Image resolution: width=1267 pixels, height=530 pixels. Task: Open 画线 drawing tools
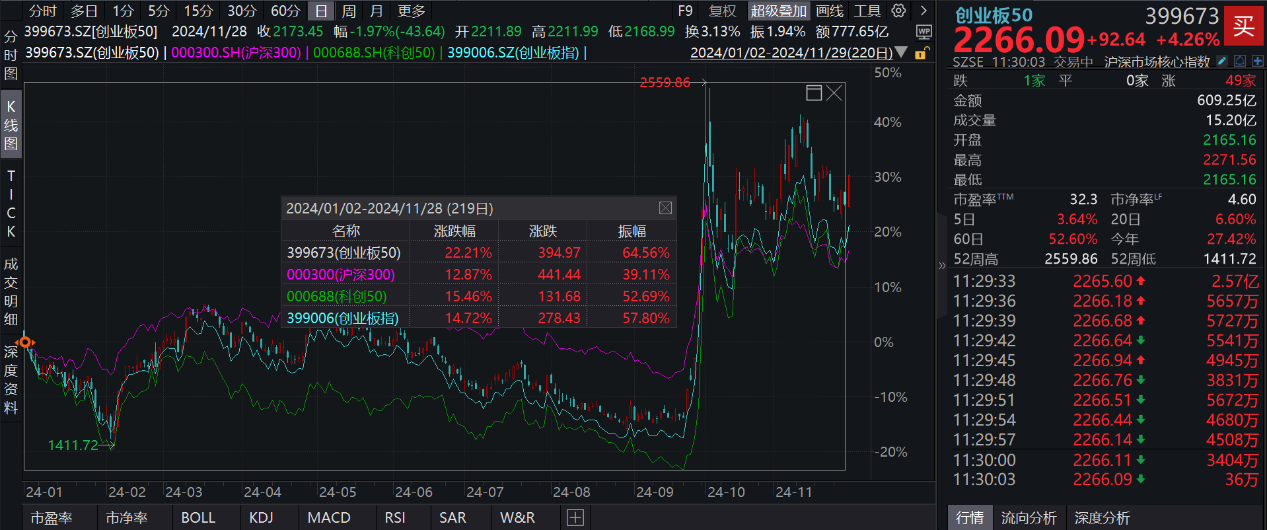tap(829, 11)
